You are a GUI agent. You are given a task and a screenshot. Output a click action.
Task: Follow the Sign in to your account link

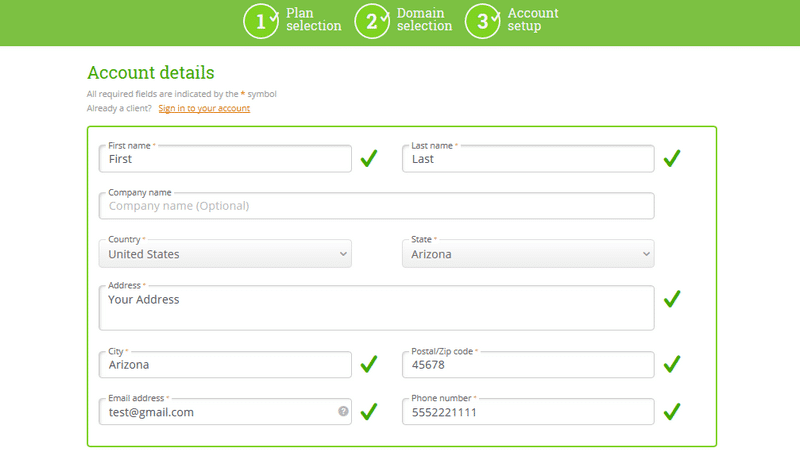204,108
